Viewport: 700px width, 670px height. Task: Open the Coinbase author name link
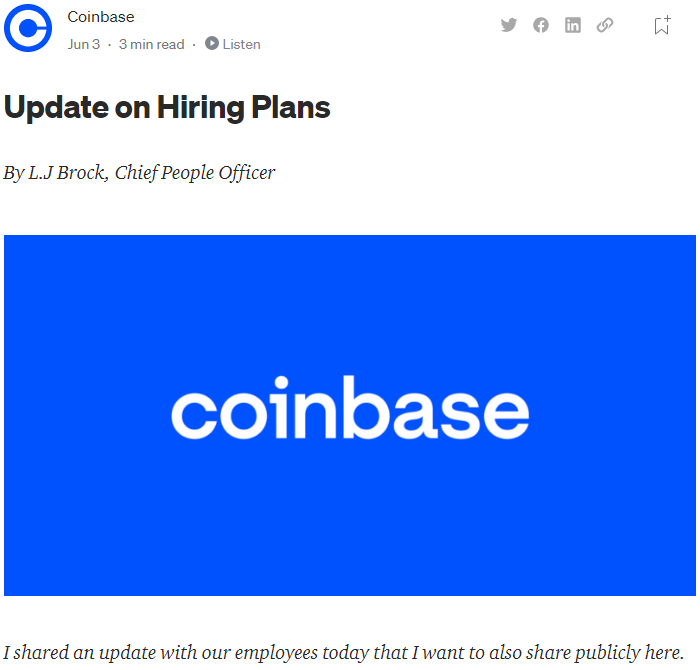click(x=101, y=17)
